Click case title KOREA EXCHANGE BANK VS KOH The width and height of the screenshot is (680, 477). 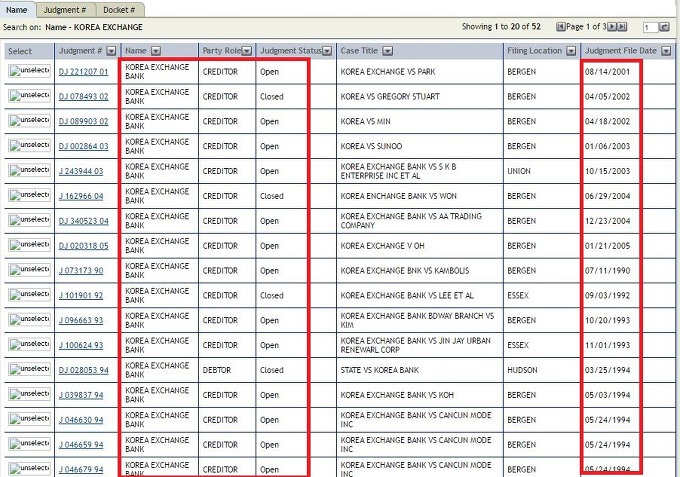click(x=397, y=395)
